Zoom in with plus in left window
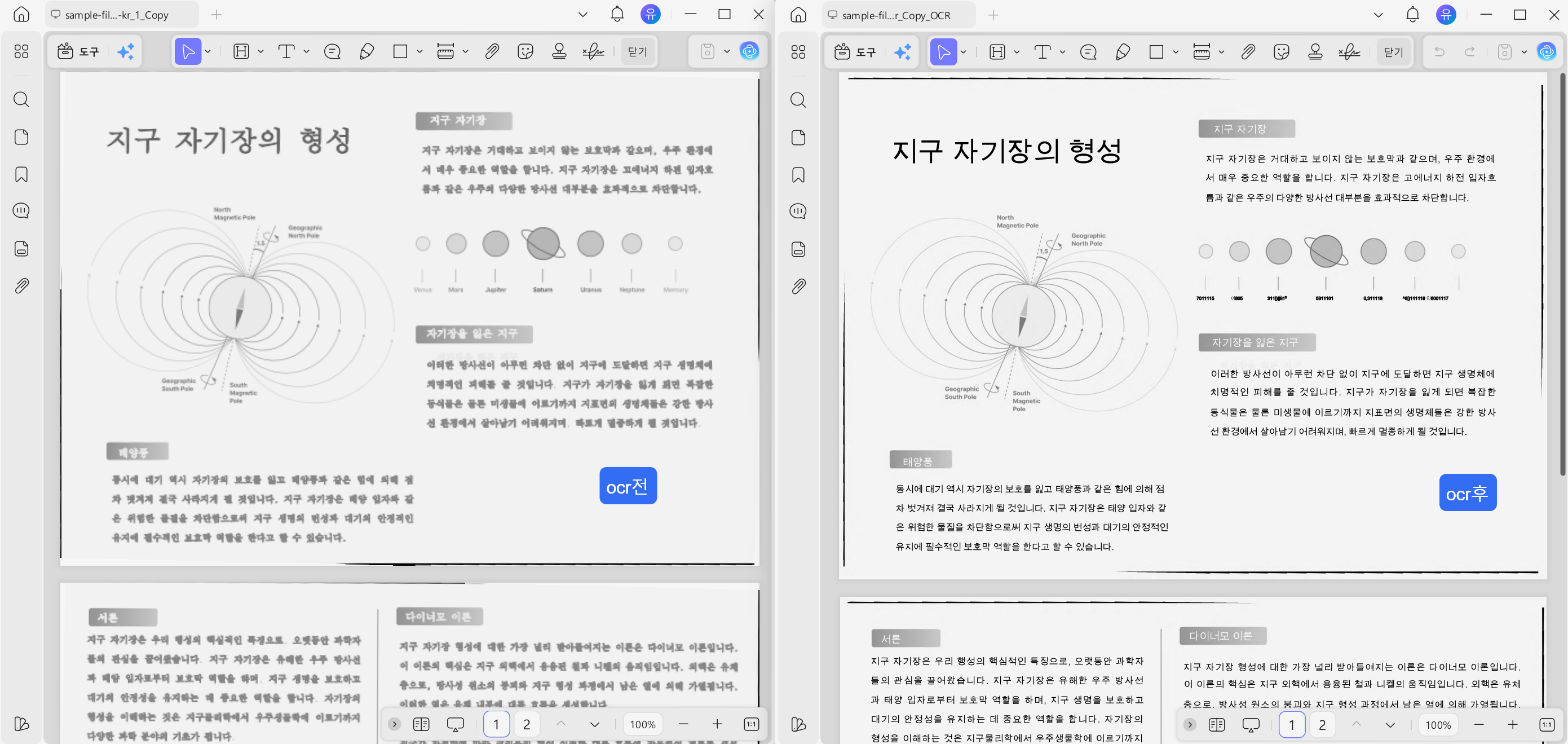The image size is (1568, 744). (x=717, y=724)
